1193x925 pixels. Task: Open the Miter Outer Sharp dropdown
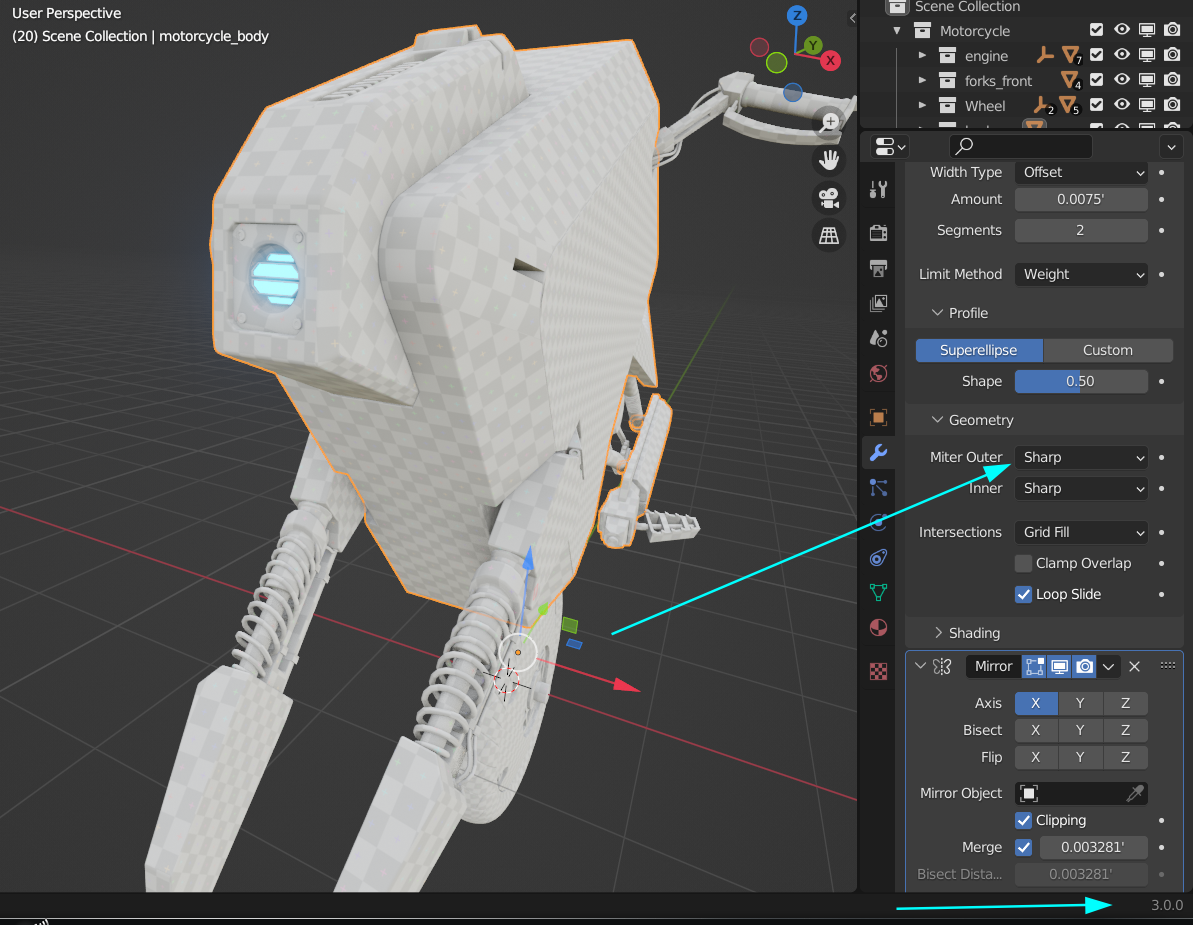[1081, 458]
